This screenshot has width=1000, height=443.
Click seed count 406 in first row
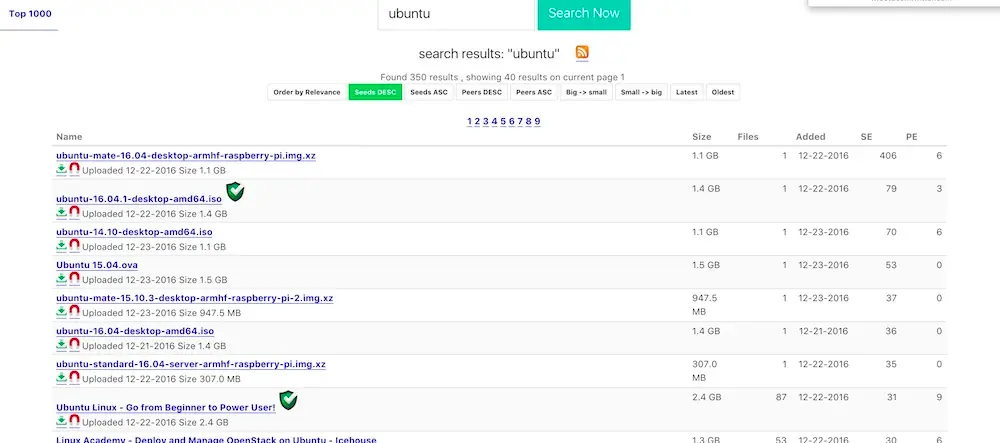tap(887, 156)
